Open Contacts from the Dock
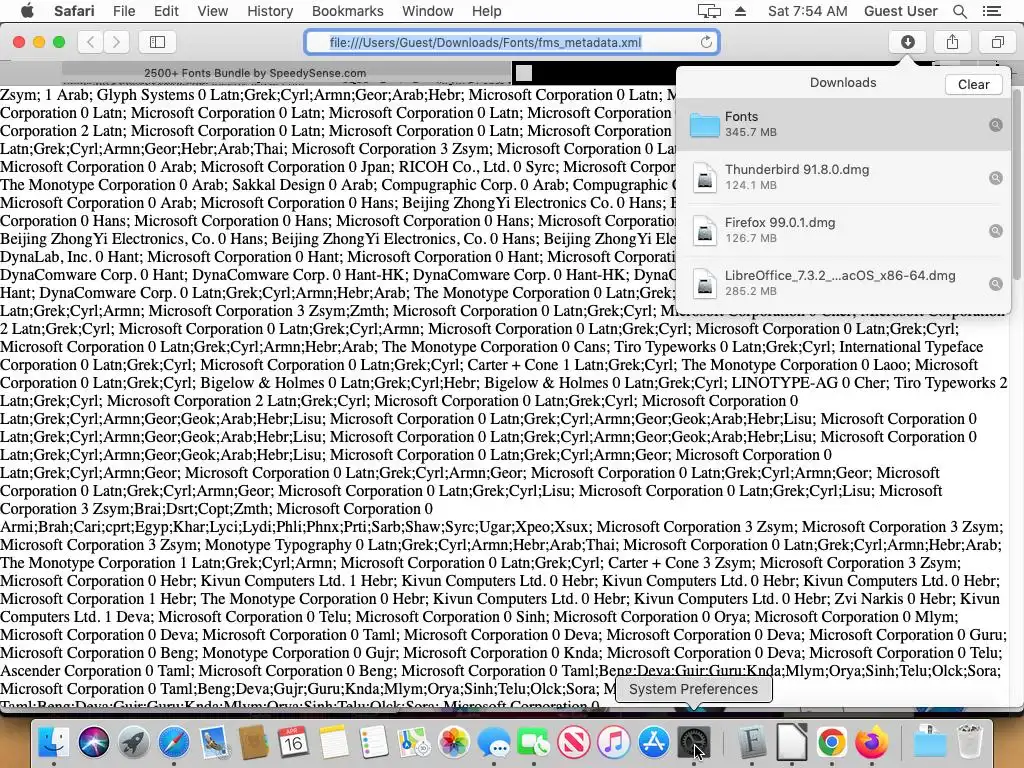 click(253, 743)
